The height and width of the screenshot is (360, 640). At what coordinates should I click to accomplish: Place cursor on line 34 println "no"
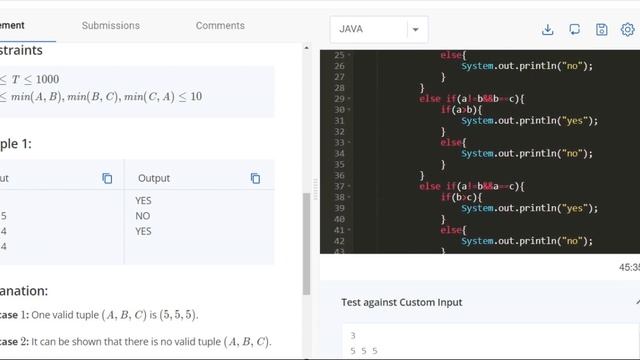click(527, 153)
